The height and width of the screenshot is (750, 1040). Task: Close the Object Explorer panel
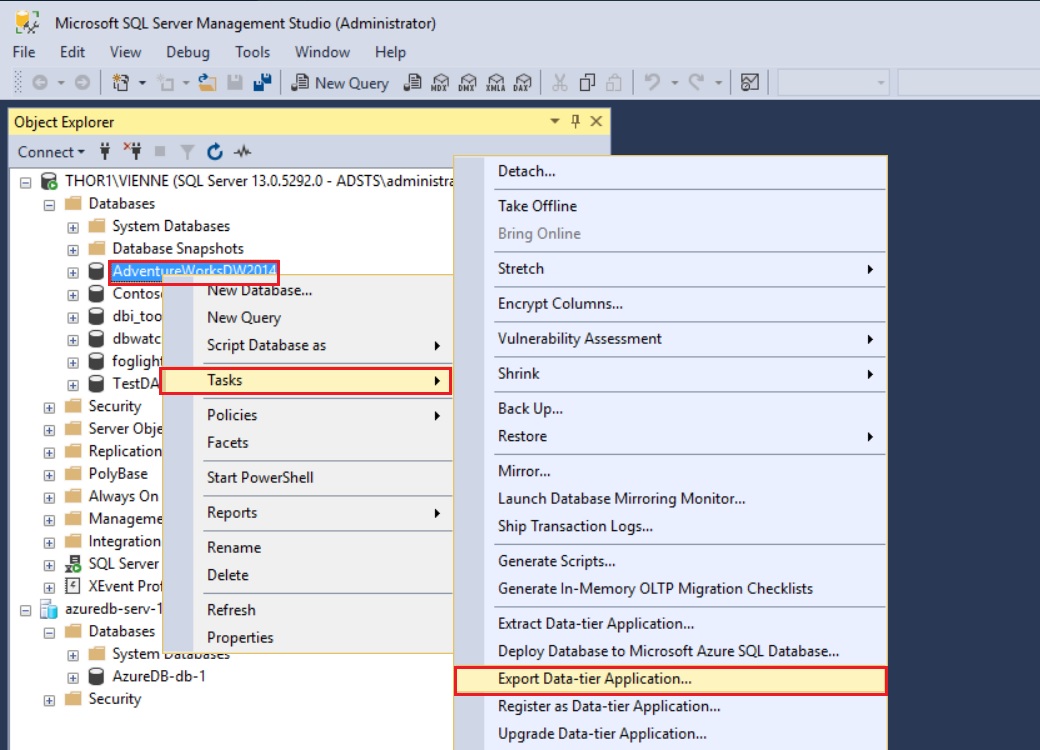(596, 121)
